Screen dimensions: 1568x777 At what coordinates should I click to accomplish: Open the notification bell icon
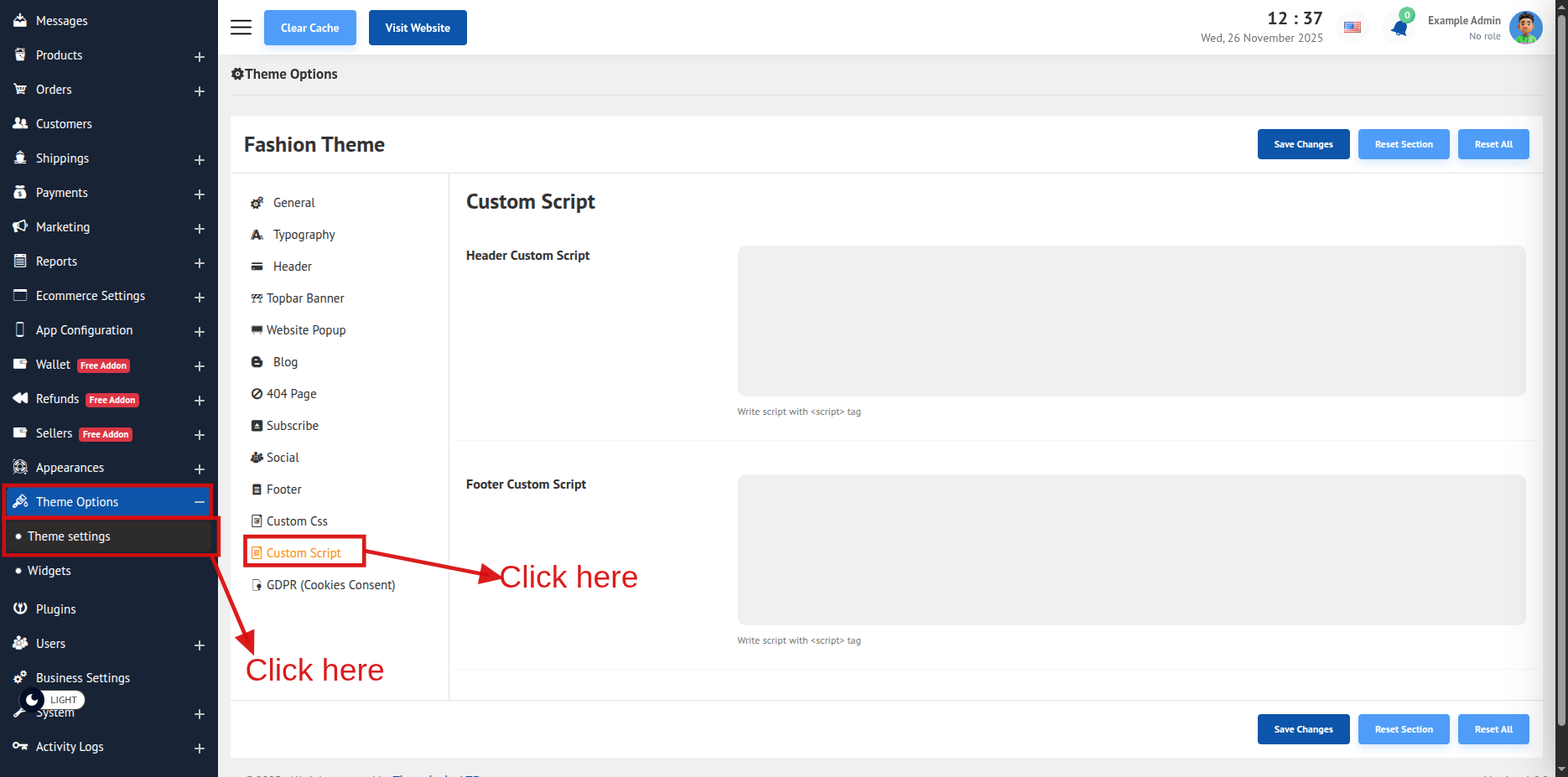[x=1399, y=28]
